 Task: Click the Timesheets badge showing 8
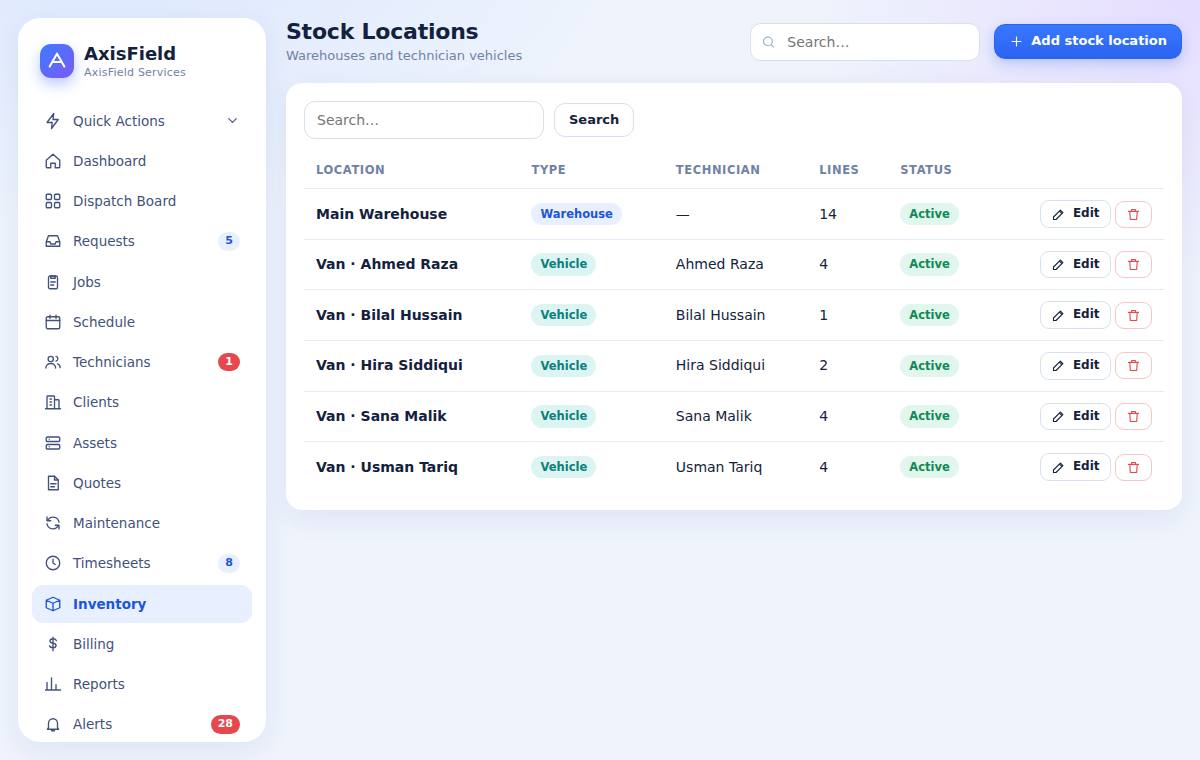[229, 563]
